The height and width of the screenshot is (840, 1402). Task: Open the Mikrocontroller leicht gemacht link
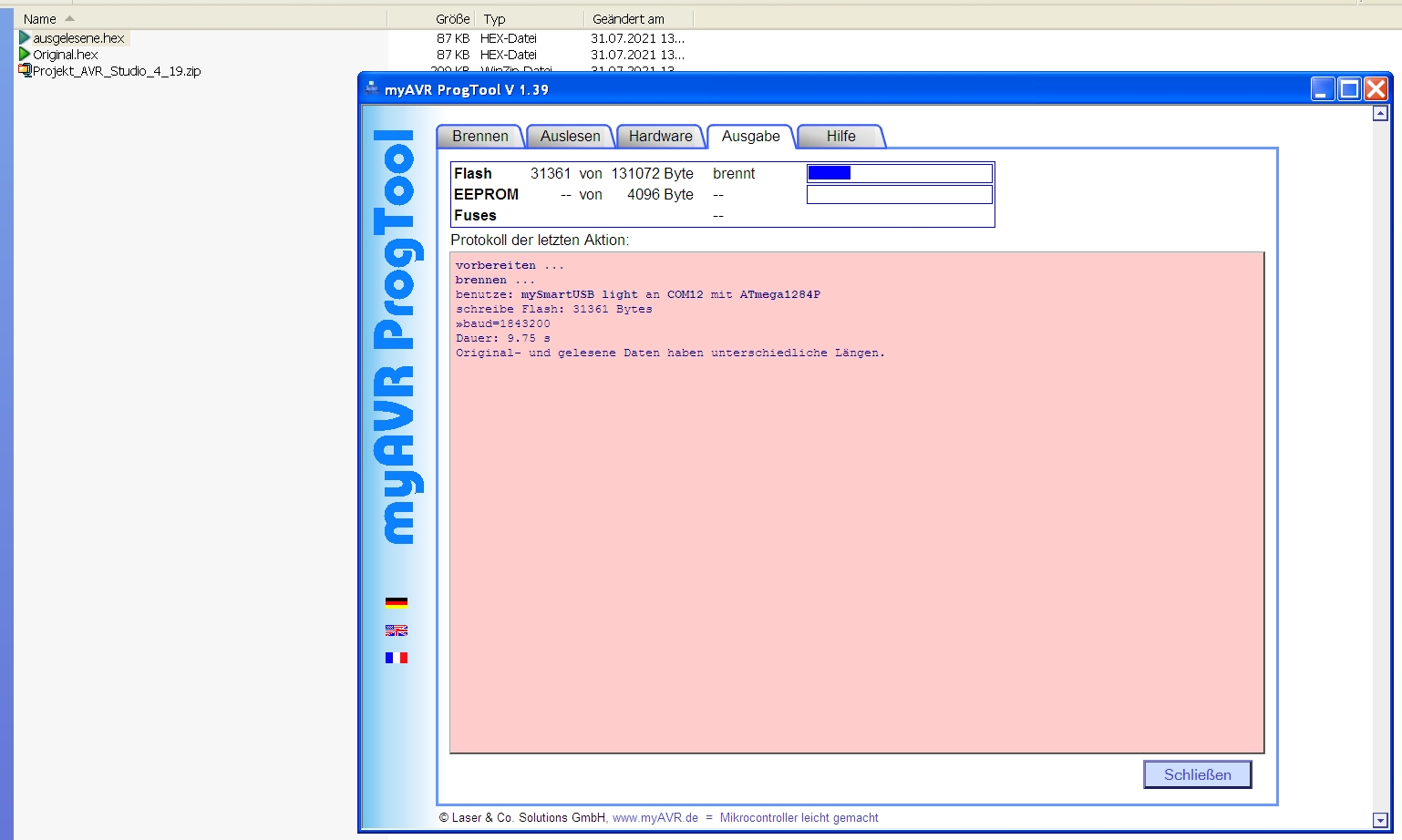[799, 818]
